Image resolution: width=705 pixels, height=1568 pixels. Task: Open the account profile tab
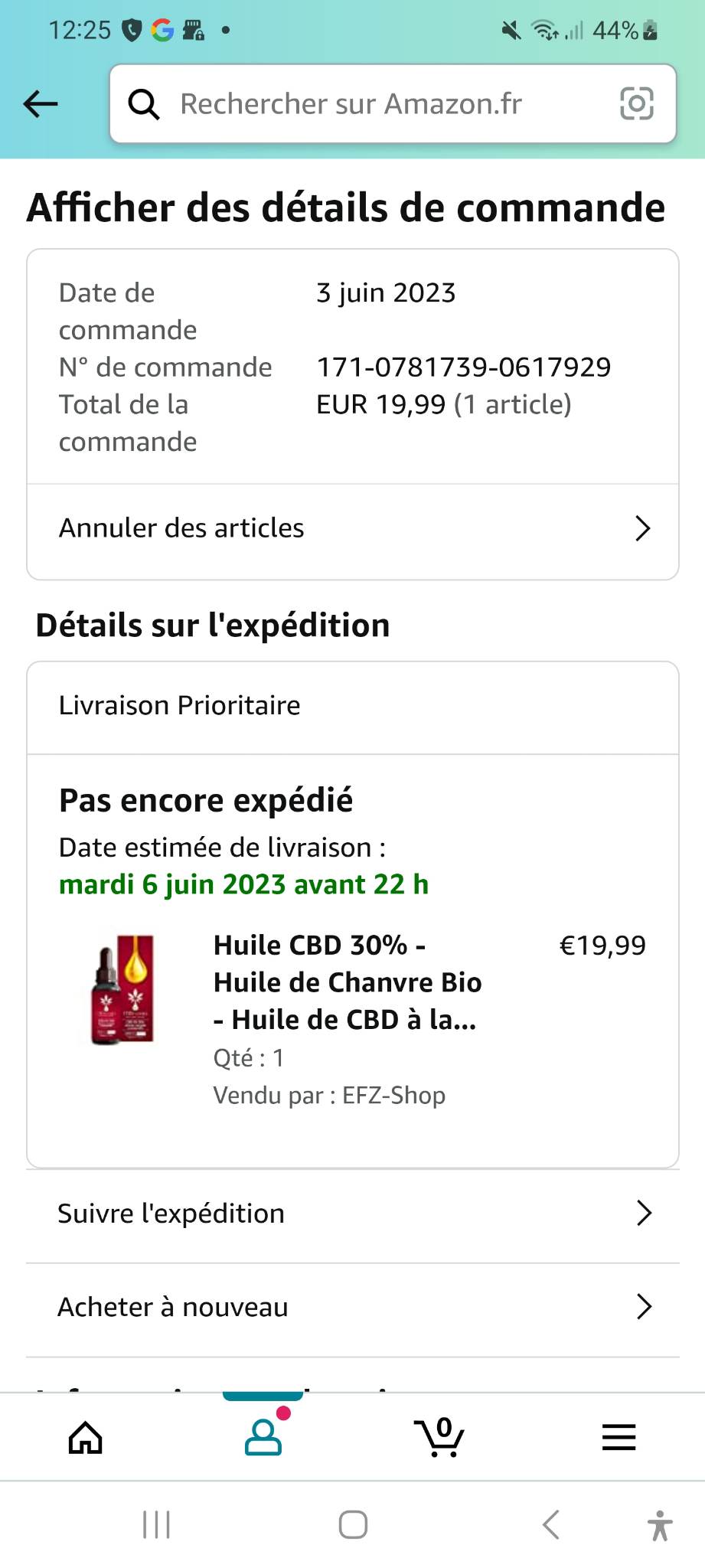coord(263,1437)
